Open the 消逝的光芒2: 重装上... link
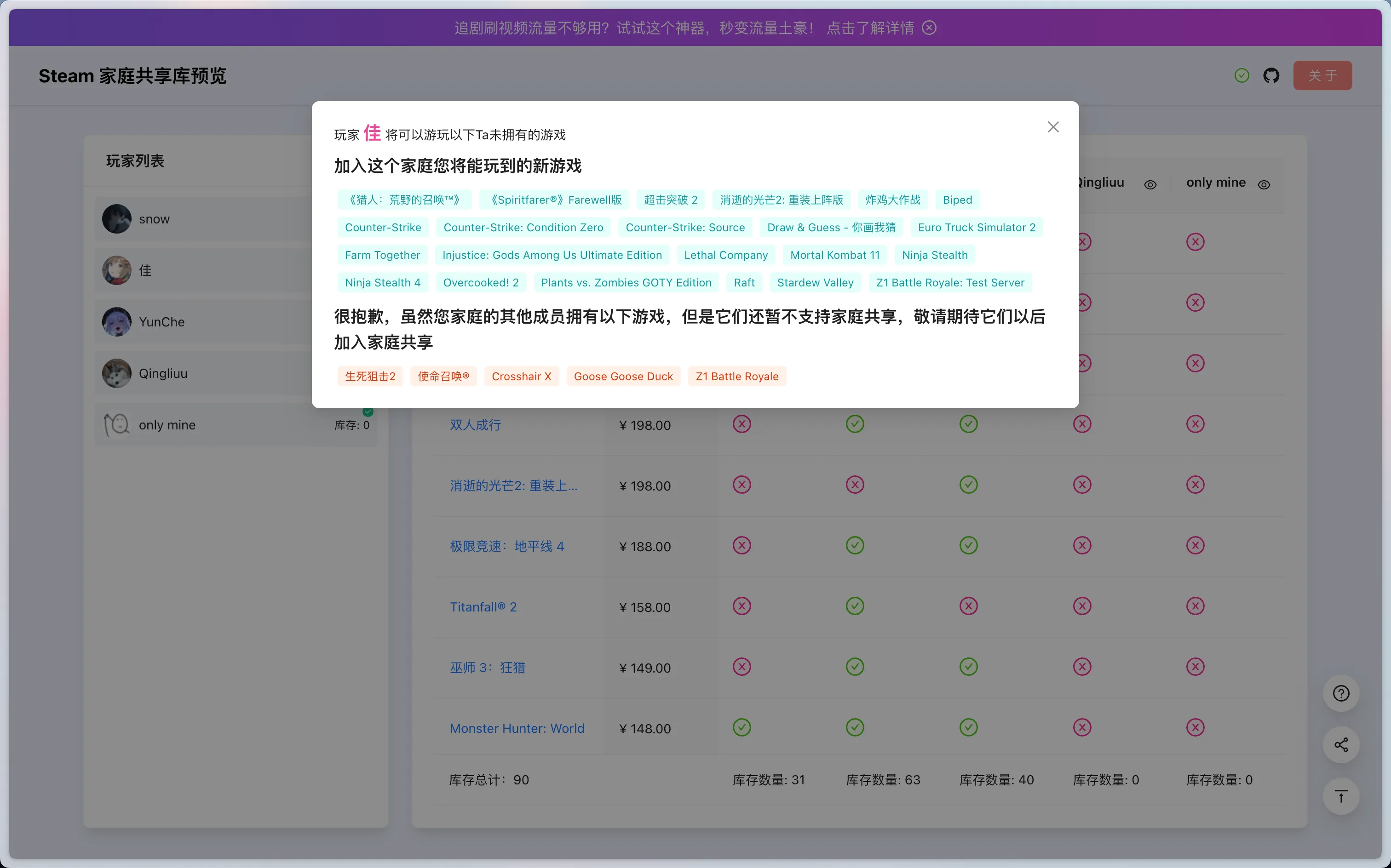 pos(513,485)
